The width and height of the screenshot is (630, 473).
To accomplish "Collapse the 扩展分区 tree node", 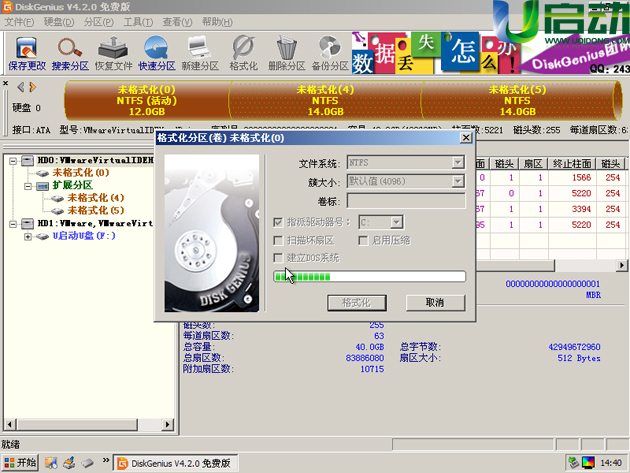I will coord(28,186).
